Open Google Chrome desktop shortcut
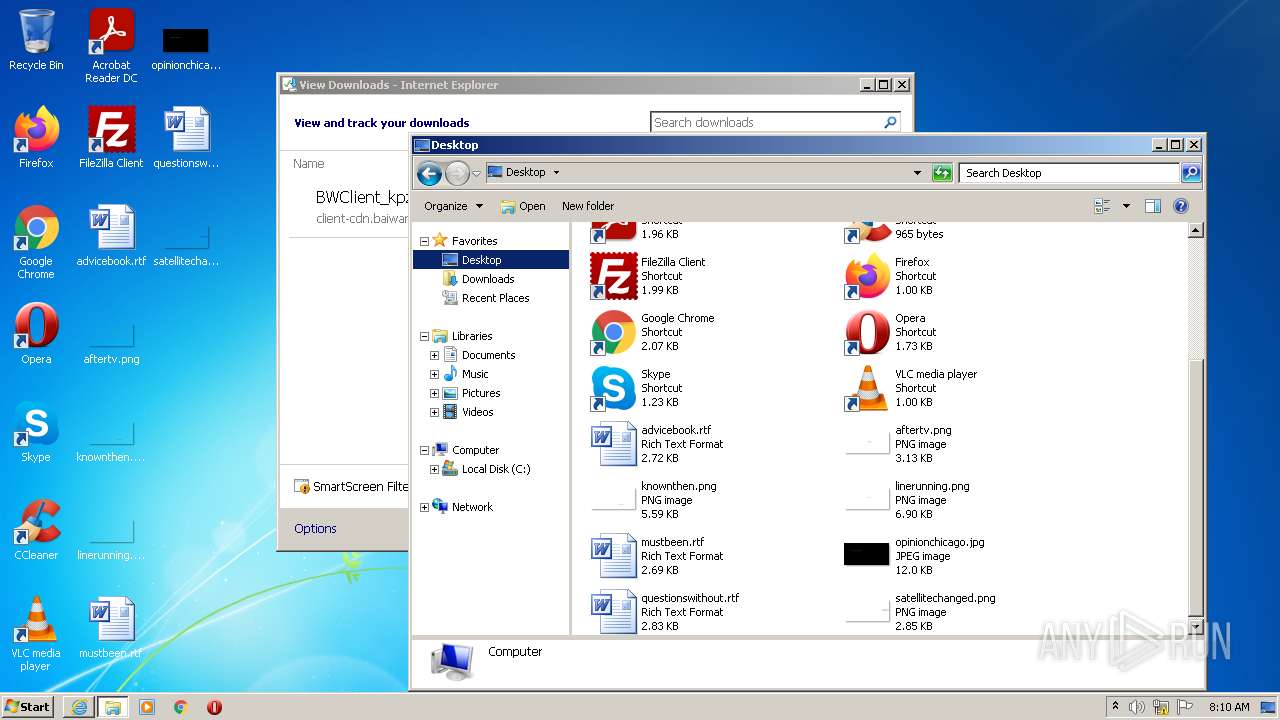Image resolution: width=1280 pixels, height=720 pixels. [36, 242]
